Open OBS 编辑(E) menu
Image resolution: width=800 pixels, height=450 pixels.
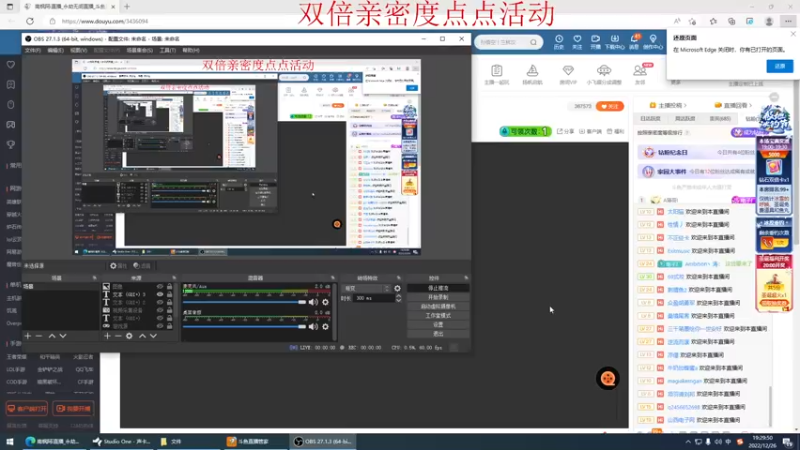tap(56, 51)
